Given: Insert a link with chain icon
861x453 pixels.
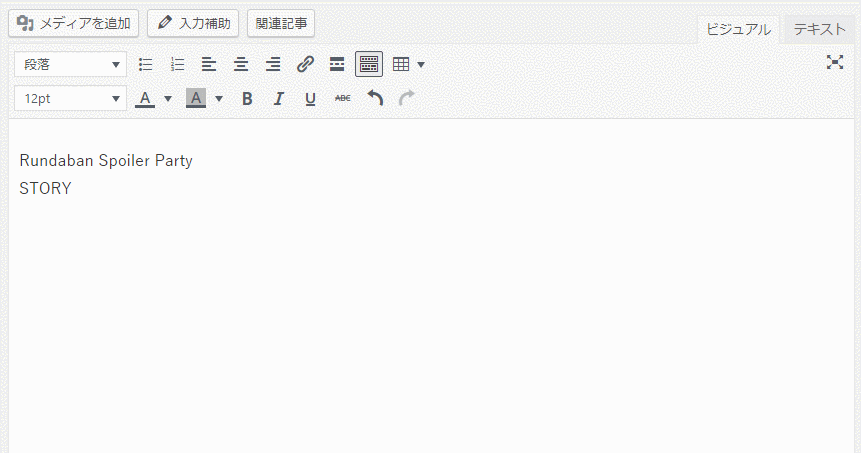Looking at the screenshot, I should (x=306, y=65).
